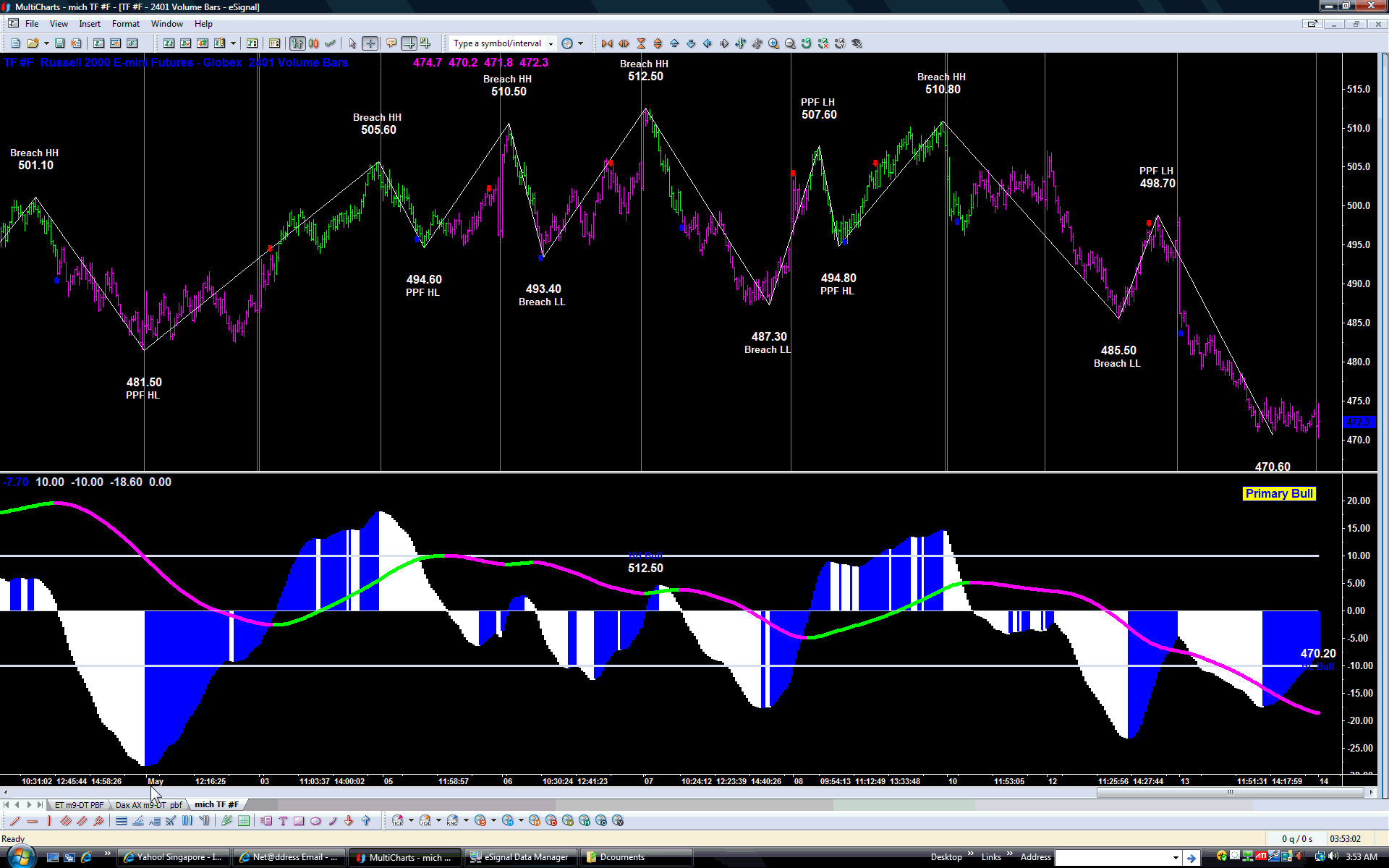Switch to the ET m9-DT PBF tab

pyautogui.click(x=79, y=804)
